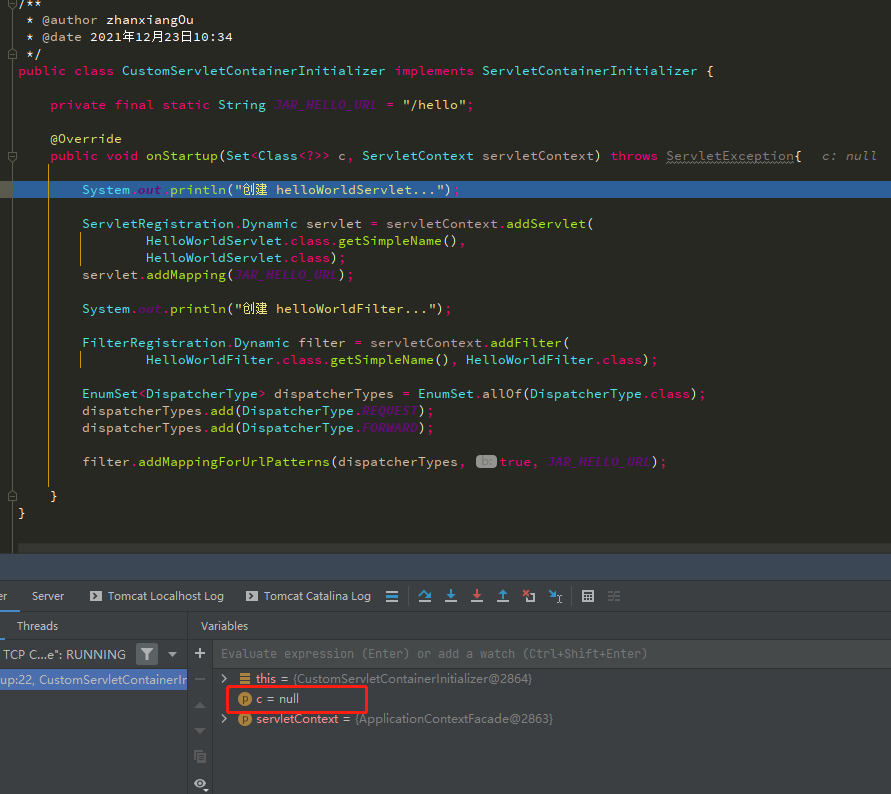Click the ServletException link in throws clause
Viewport: 891px width, 794px height.
[x=730, y=156]
